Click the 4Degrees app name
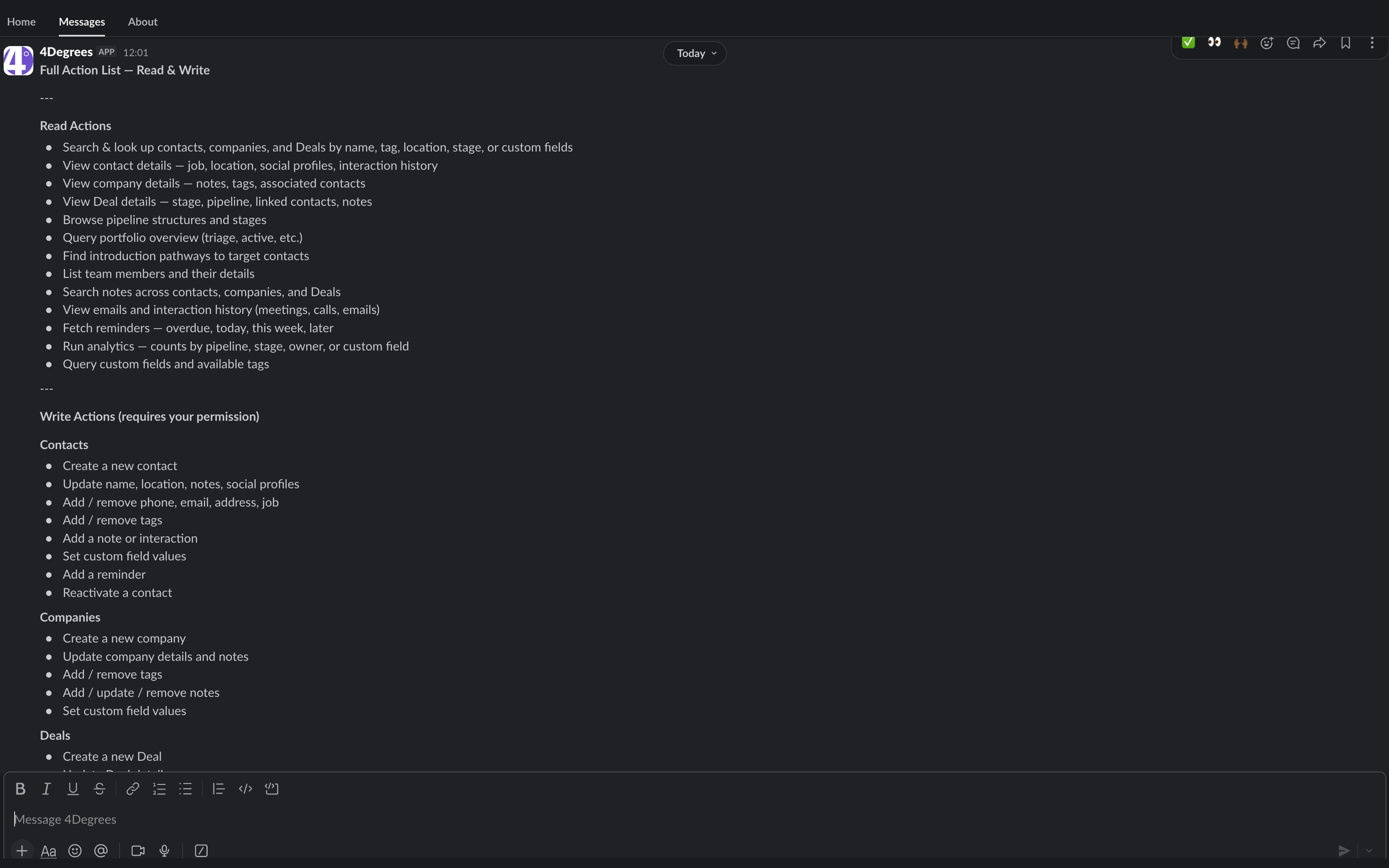Image resolution: width=1389 pixels, height=868 pixels. [x=66, y=52]
